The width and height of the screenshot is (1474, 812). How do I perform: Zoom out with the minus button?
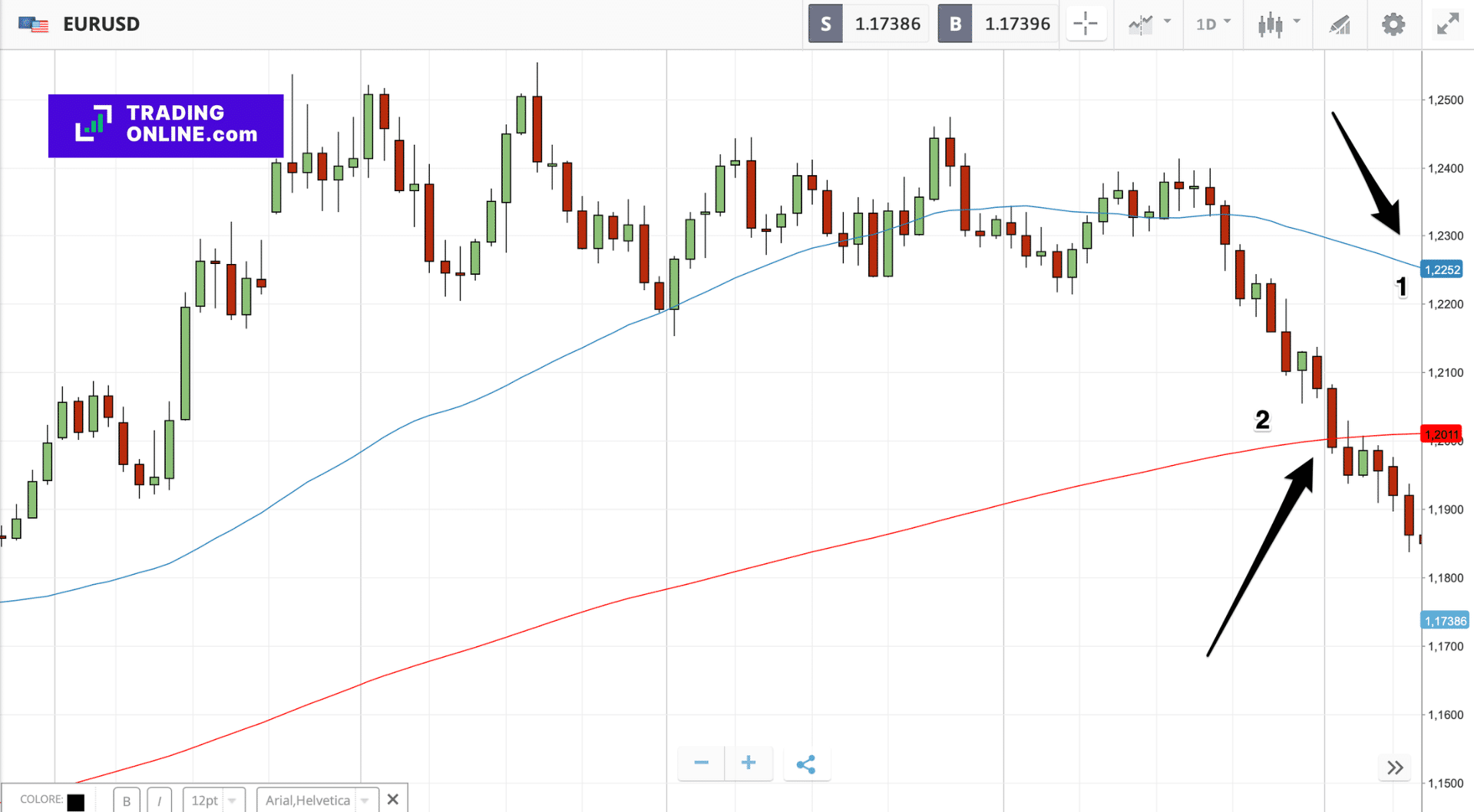[701, 763]
